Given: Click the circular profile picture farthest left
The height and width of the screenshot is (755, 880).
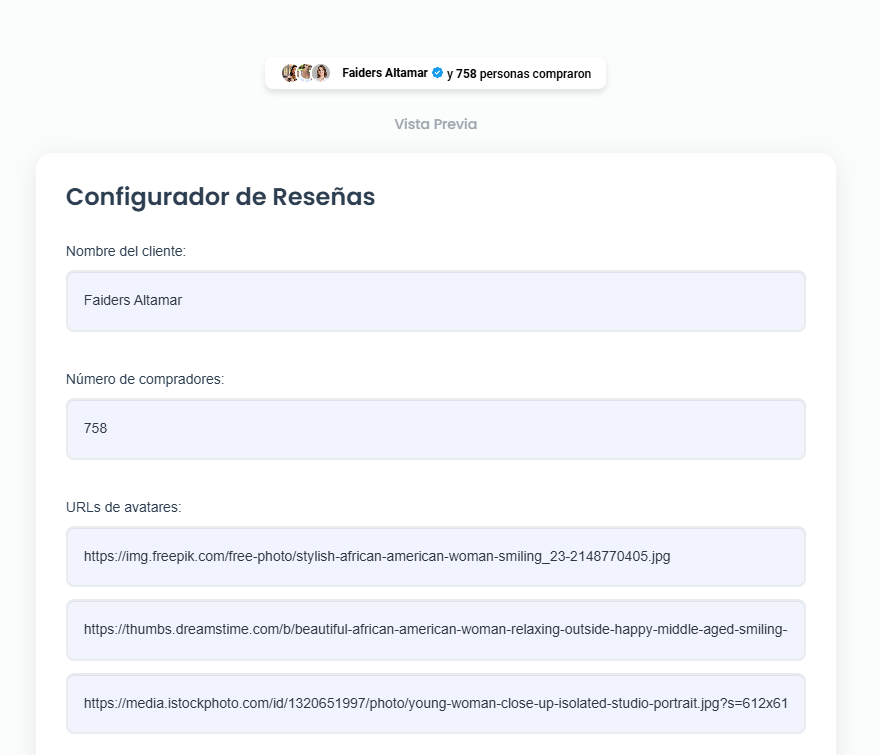Looking at the screenshot, I should tap(289, 72).
